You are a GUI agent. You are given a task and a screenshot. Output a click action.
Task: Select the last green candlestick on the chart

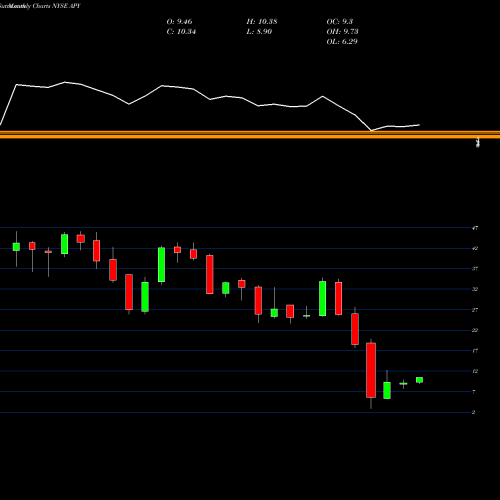pos(419,380)
